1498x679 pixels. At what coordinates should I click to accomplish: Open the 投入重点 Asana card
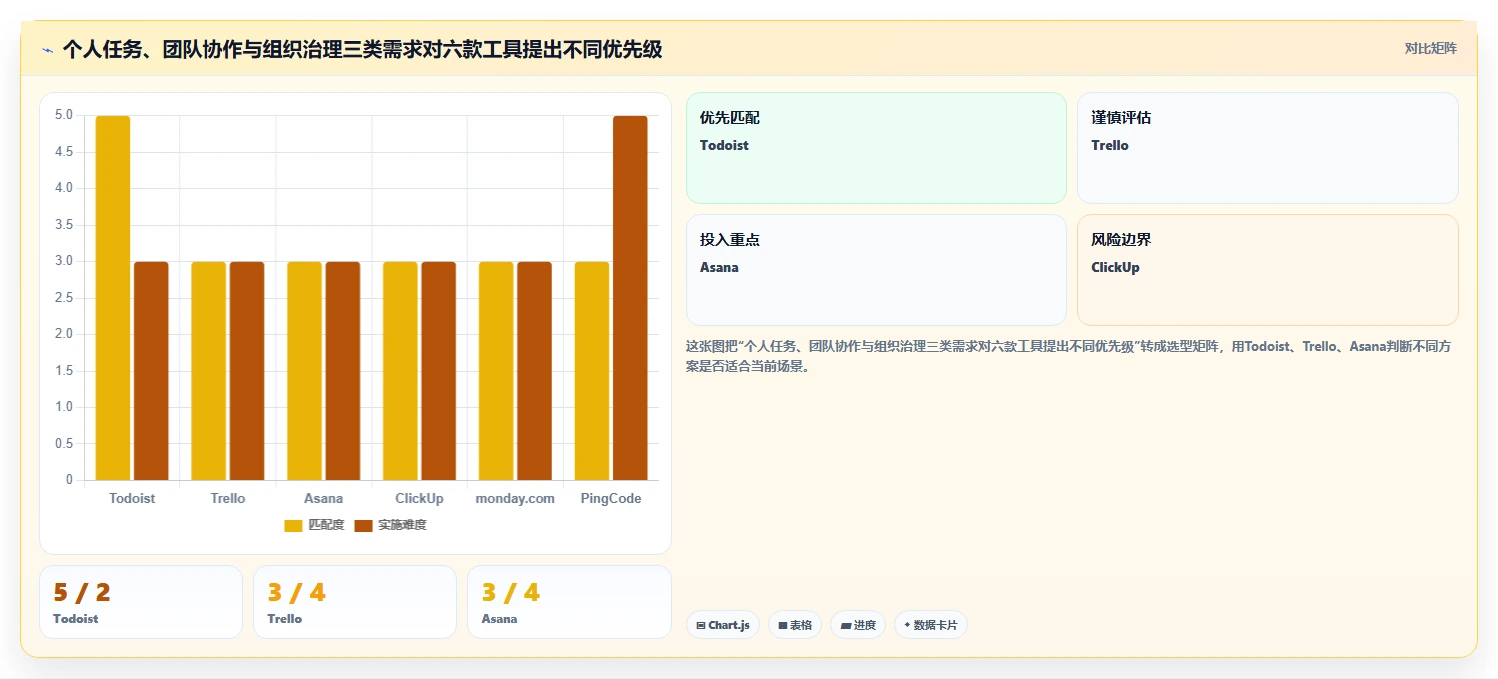point(876,270)
